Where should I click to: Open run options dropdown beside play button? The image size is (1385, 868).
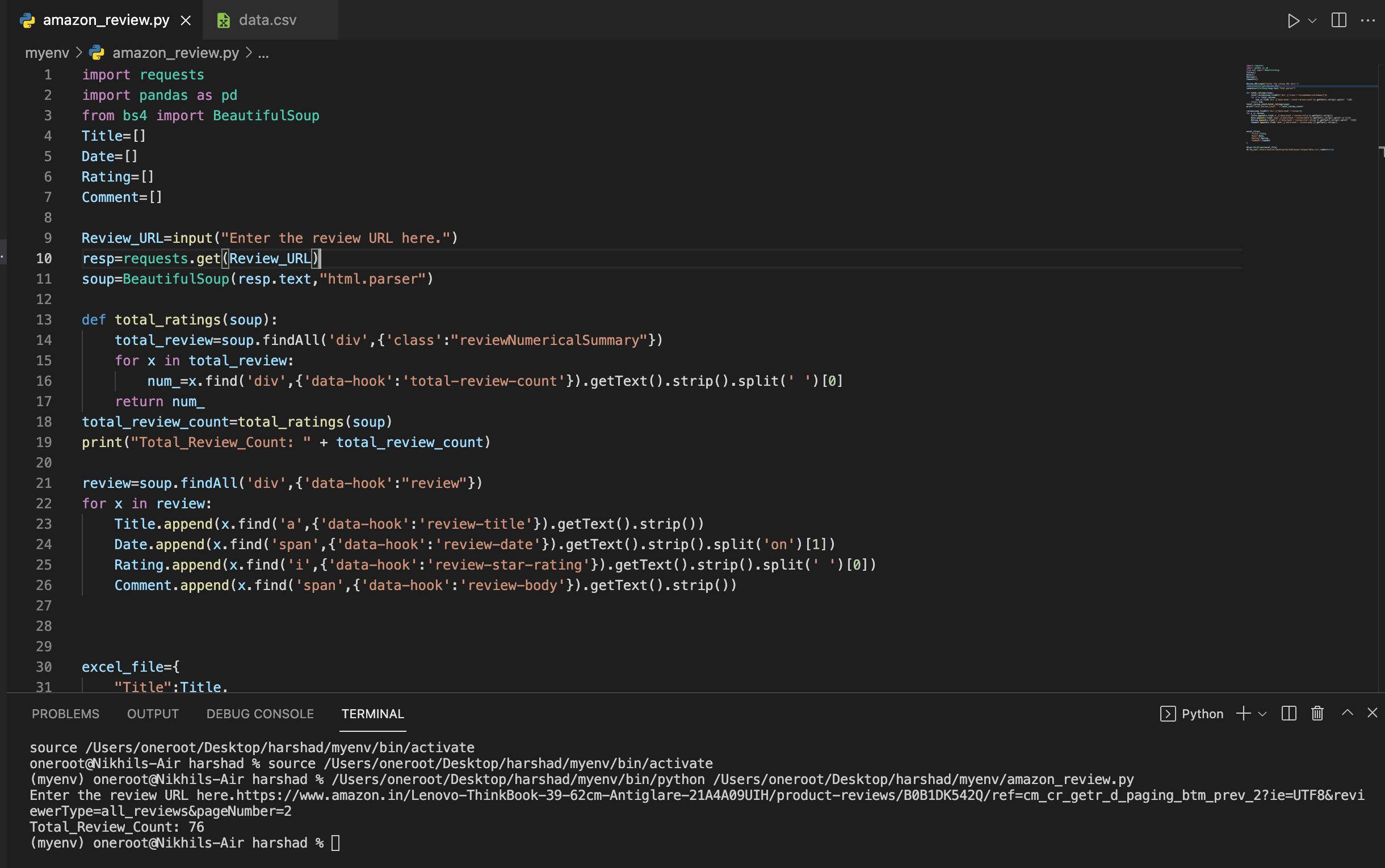click(x=1312, y=20)
